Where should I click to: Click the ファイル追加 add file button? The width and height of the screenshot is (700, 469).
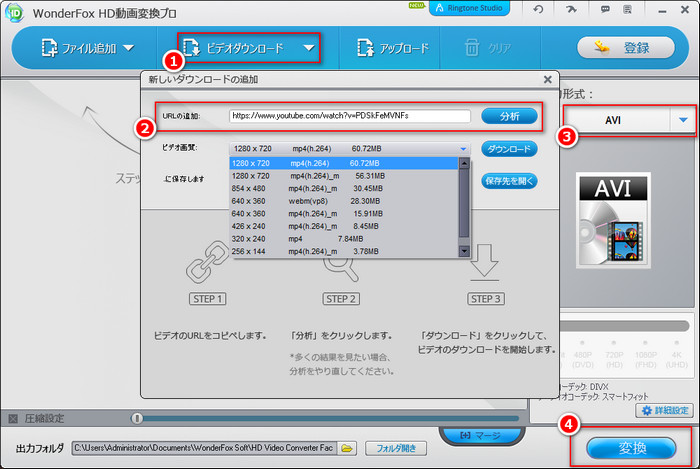80,48
